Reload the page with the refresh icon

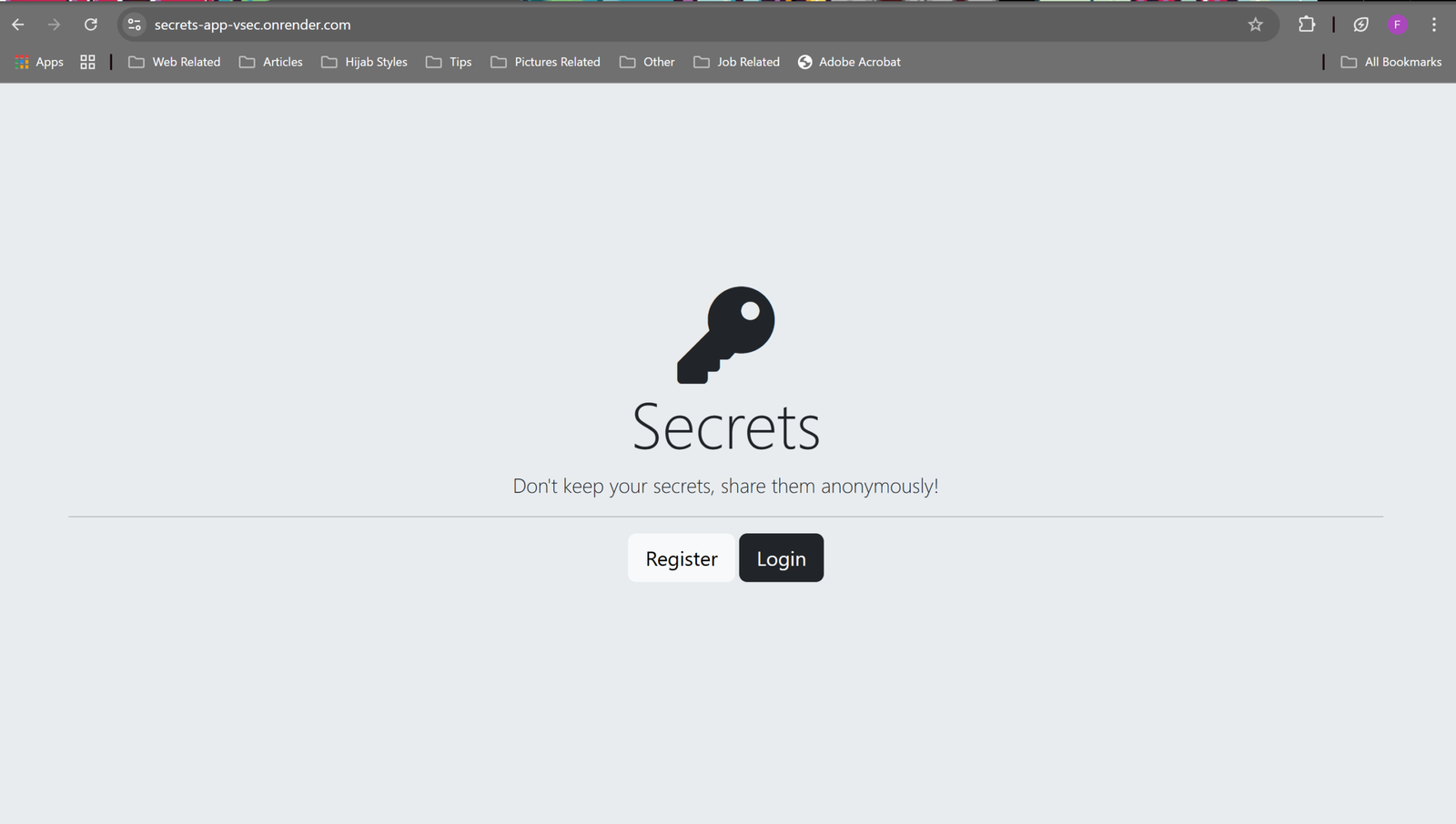(91, 25)
